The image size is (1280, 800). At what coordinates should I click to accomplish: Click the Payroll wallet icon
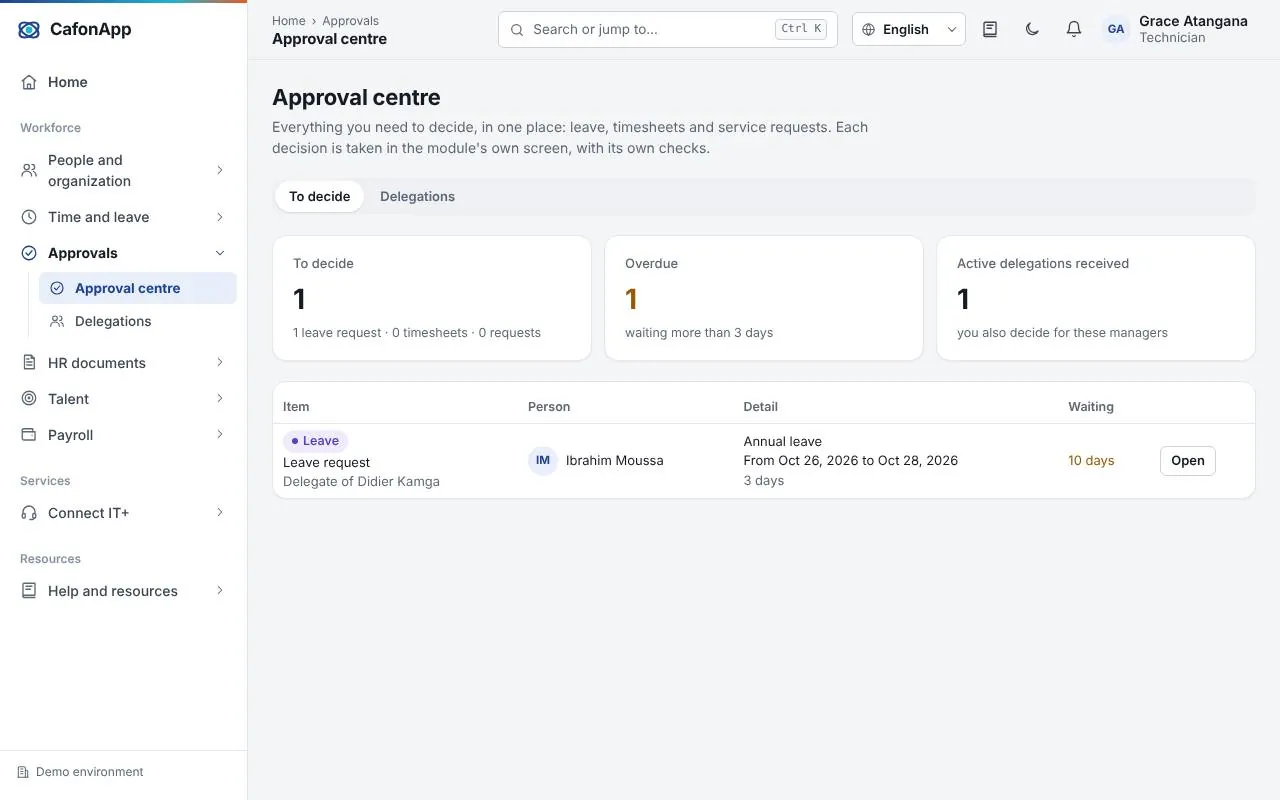tap(29, 435)
